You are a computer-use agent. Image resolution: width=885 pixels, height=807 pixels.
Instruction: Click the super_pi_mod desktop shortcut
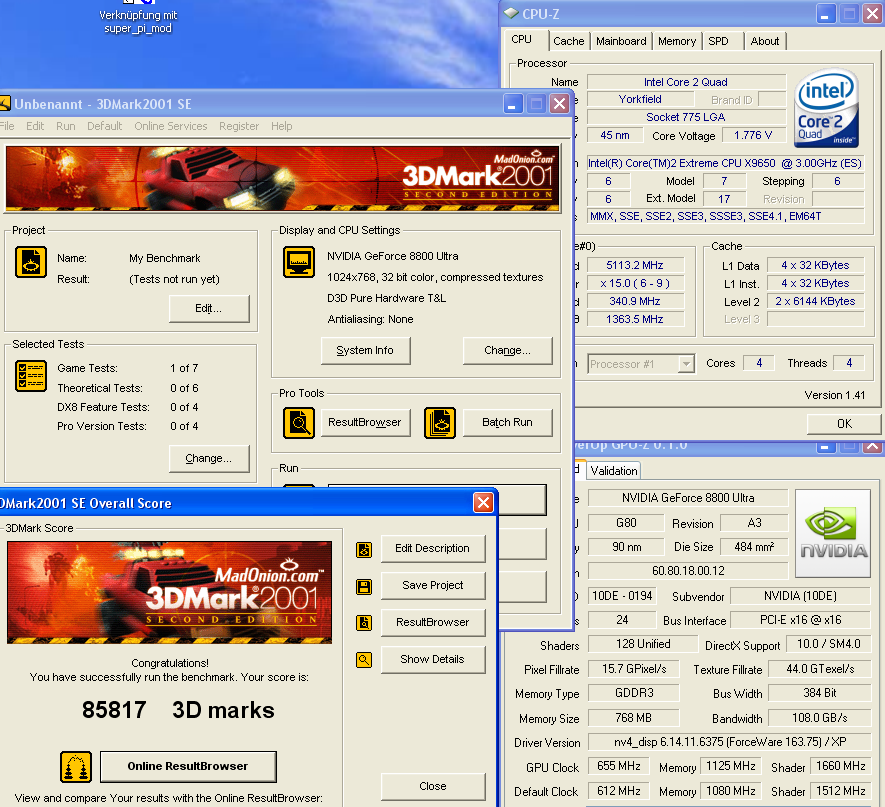tap(138, 19)
